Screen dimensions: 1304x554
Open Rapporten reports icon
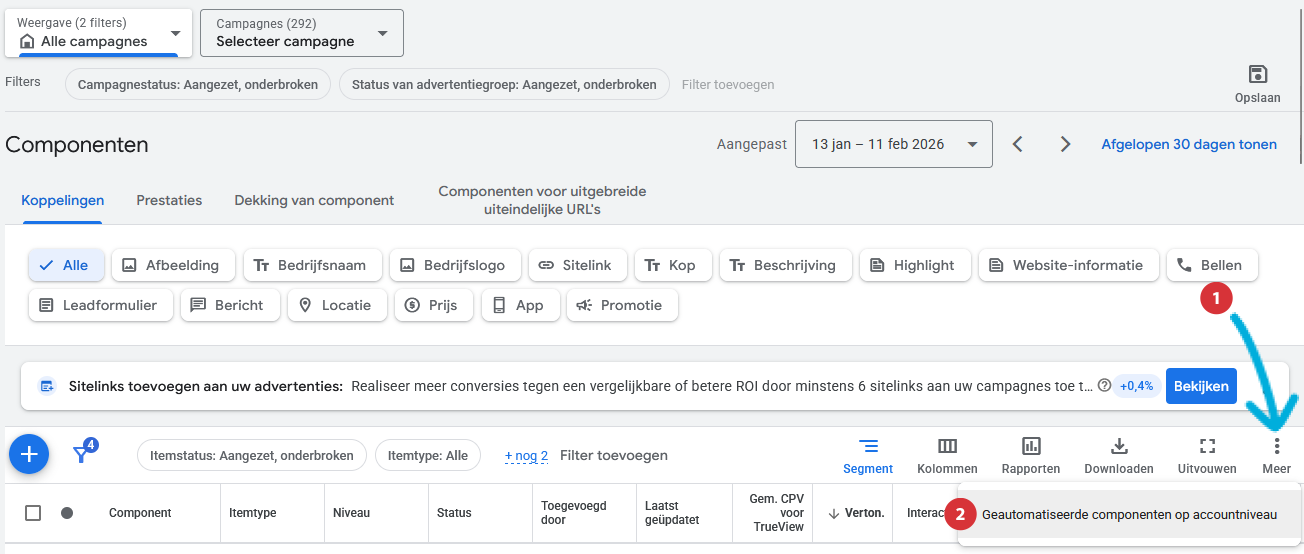[x=1031, y=455]
